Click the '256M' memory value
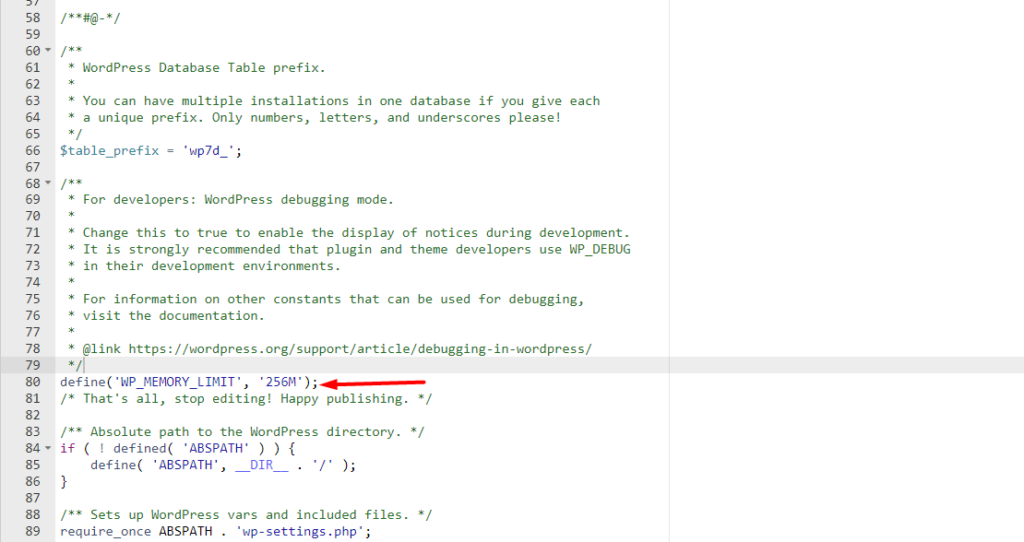Image resolution: width=1024 pixels, height=542 pixels. point(281,382)
